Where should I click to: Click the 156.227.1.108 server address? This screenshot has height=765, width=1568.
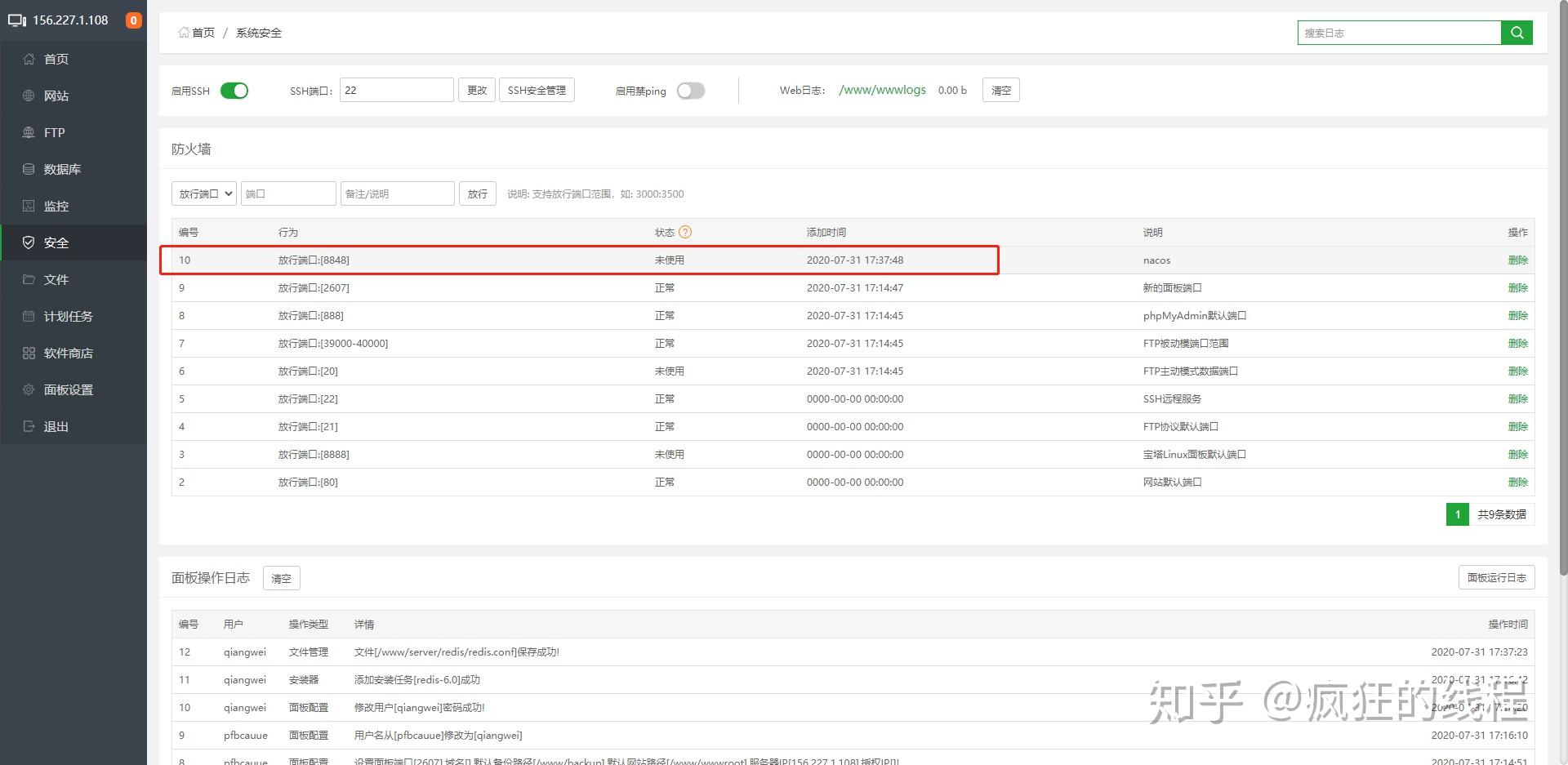[70, 20]
